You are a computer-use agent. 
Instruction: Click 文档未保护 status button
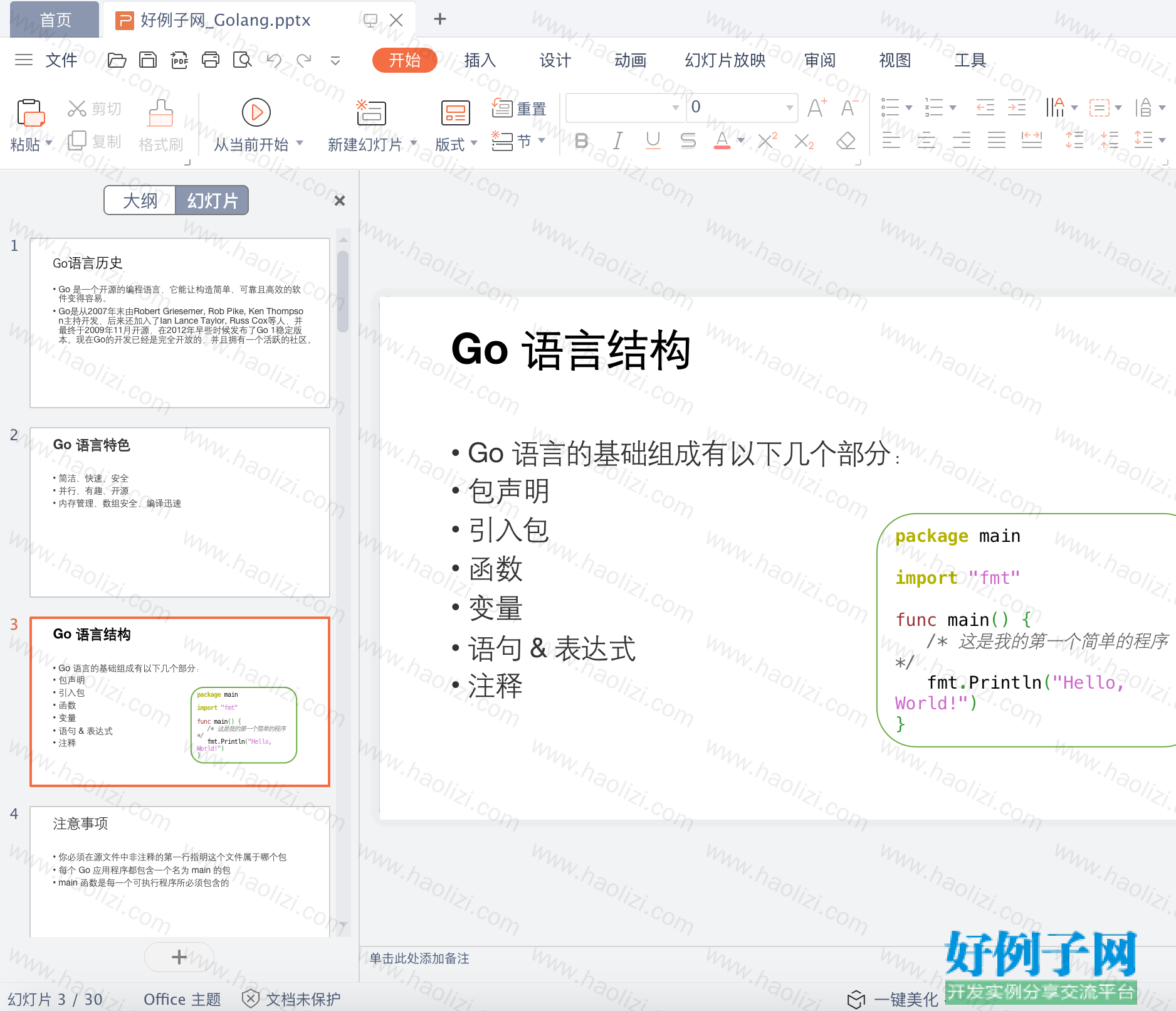point(292,998)
